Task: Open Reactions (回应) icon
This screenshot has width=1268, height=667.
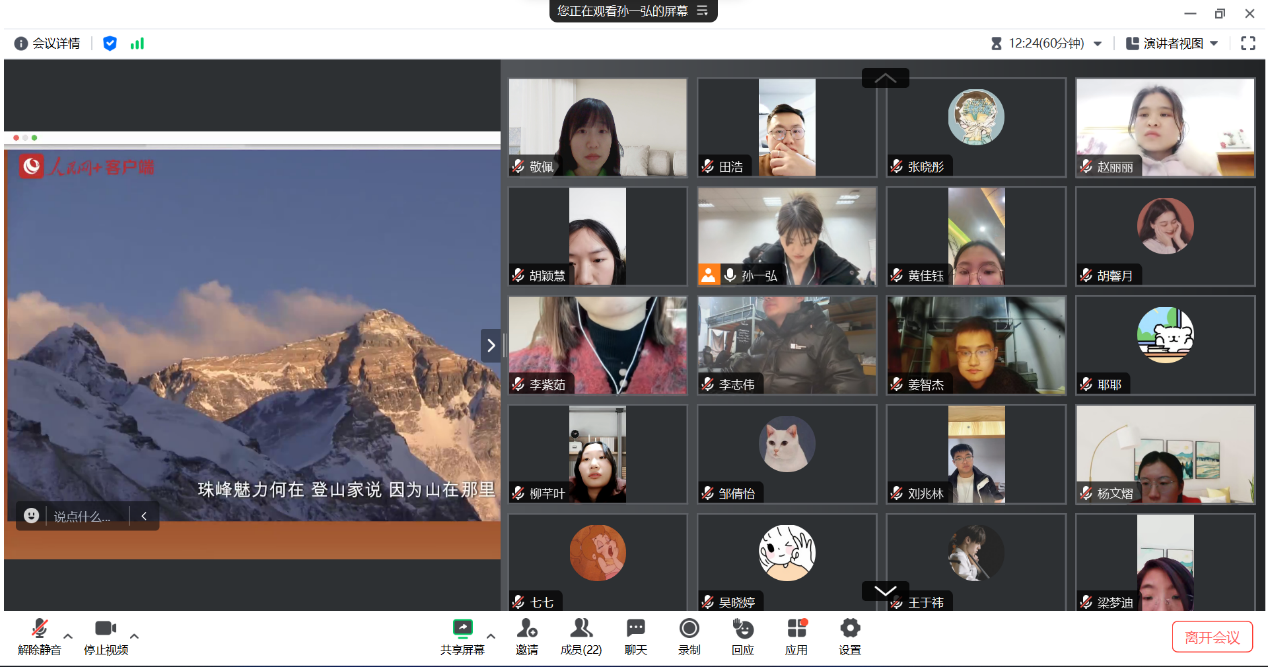Action: point(742,629)
